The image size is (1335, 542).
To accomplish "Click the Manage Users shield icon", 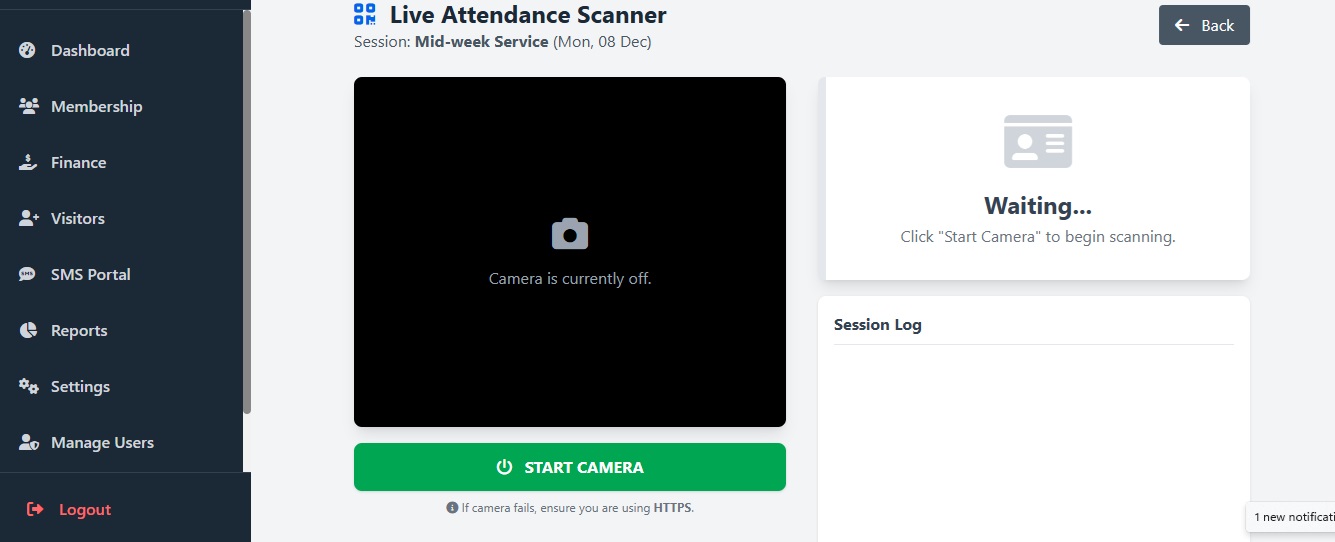I will [28, 442].
